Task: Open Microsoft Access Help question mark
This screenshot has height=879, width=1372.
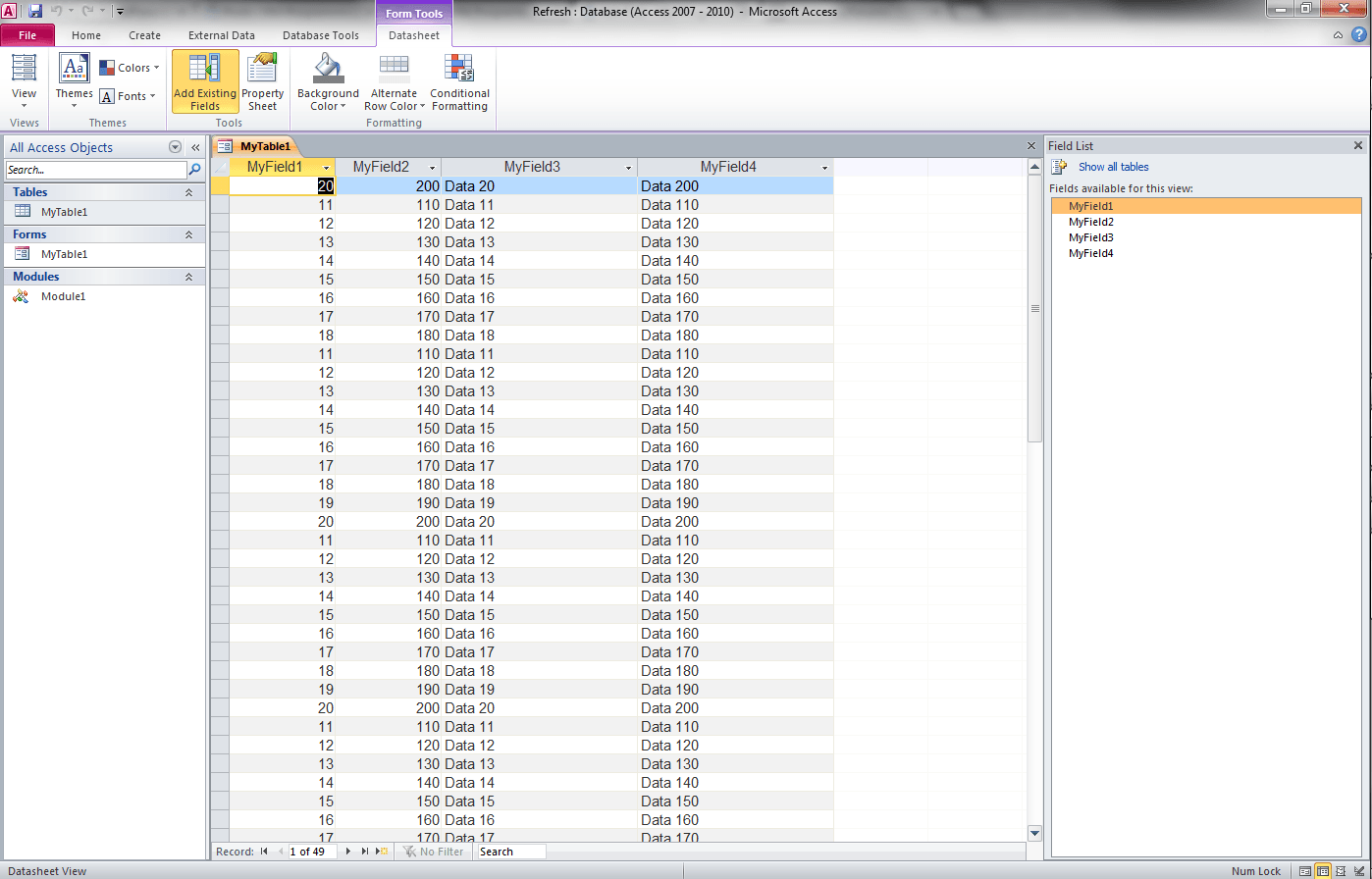Action: 1358,34
